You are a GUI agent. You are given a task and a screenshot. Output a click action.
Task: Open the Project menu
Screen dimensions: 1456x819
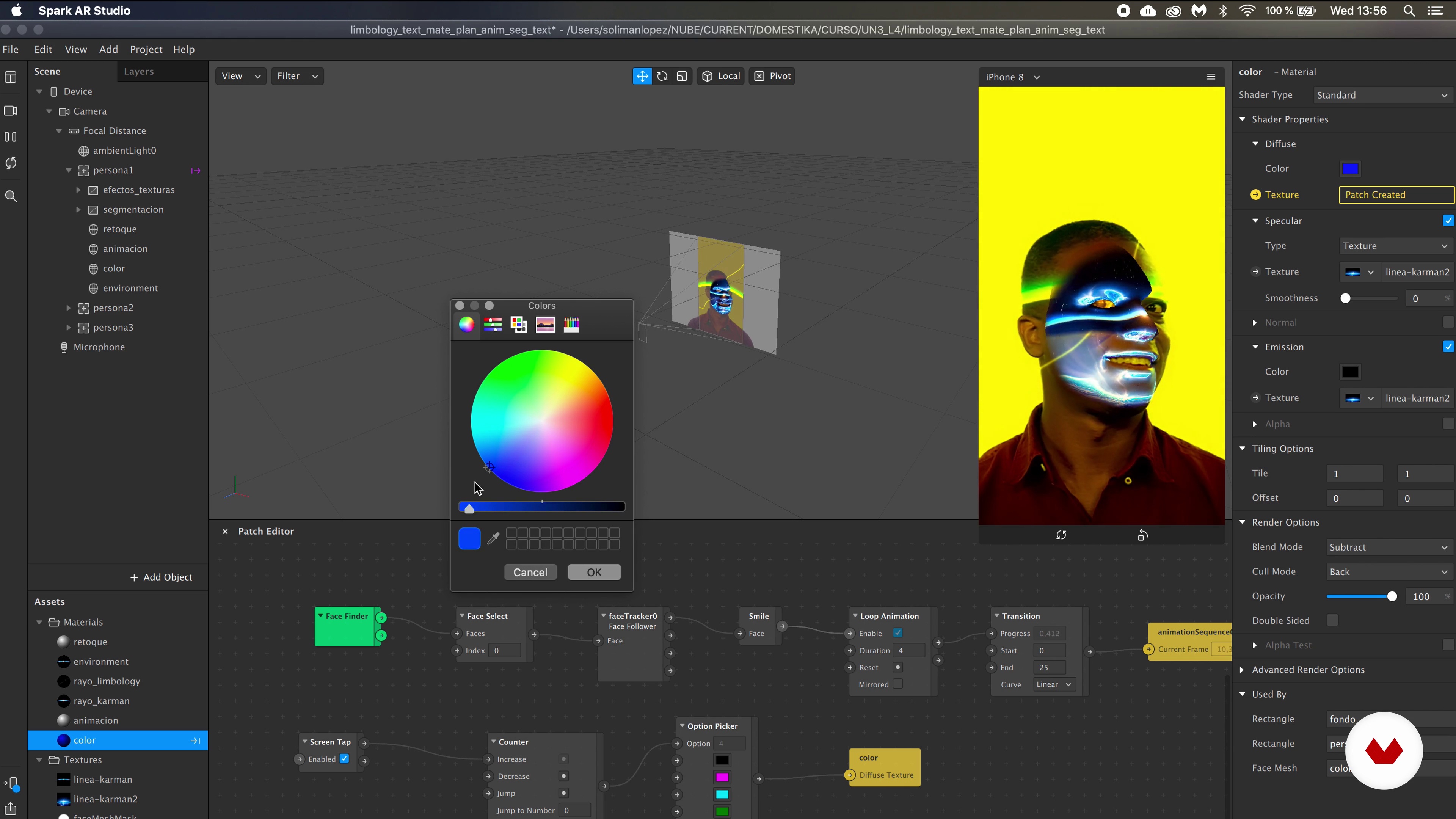(146, 50)
